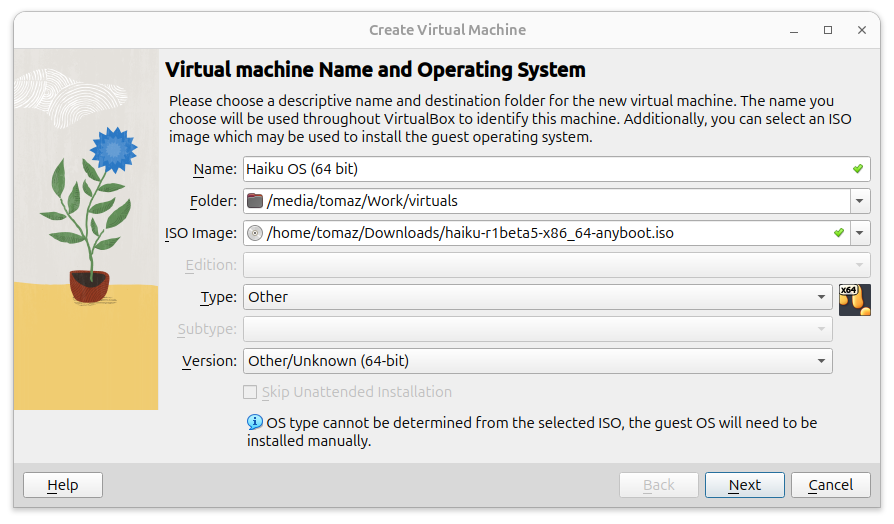This screenshot has height=524, width=894.
Task: Open the disabled Edition dropdown
Action: click(556, 265)
